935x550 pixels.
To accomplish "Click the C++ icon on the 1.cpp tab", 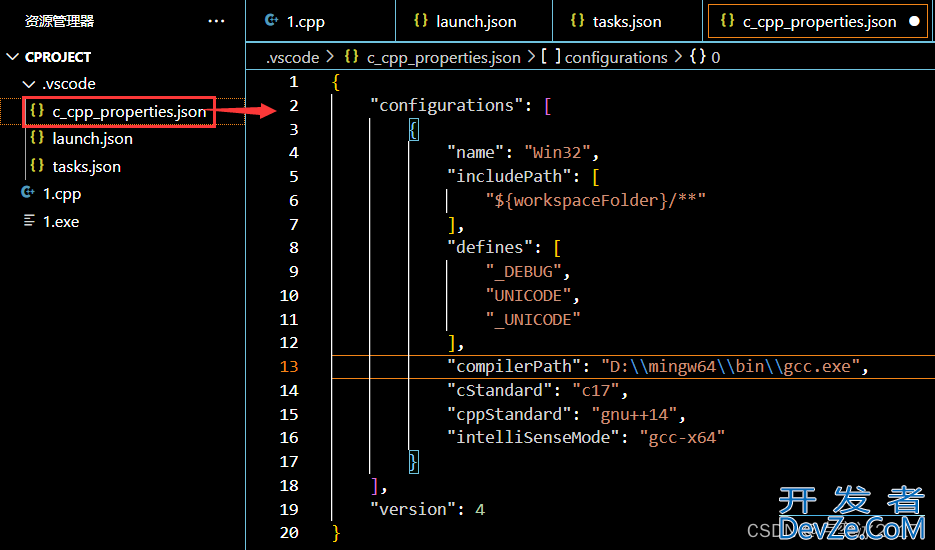I will click(271, 20).
